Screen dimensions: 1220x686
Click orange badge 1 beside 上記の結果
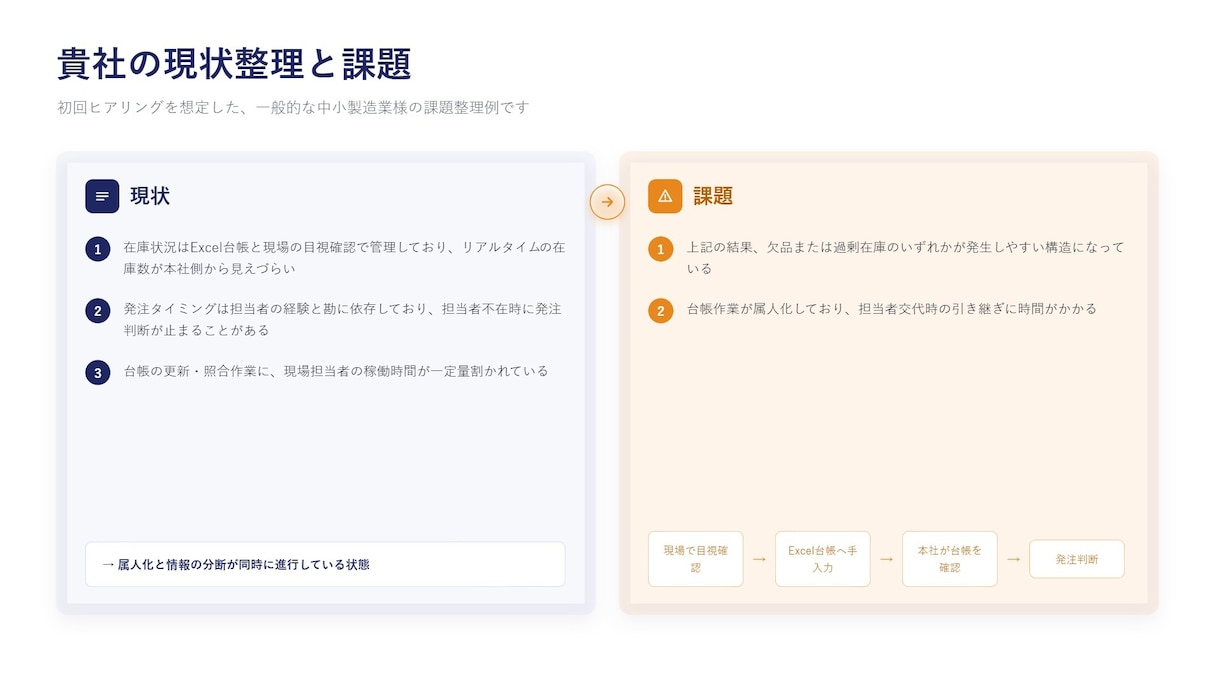coord(660,249)
